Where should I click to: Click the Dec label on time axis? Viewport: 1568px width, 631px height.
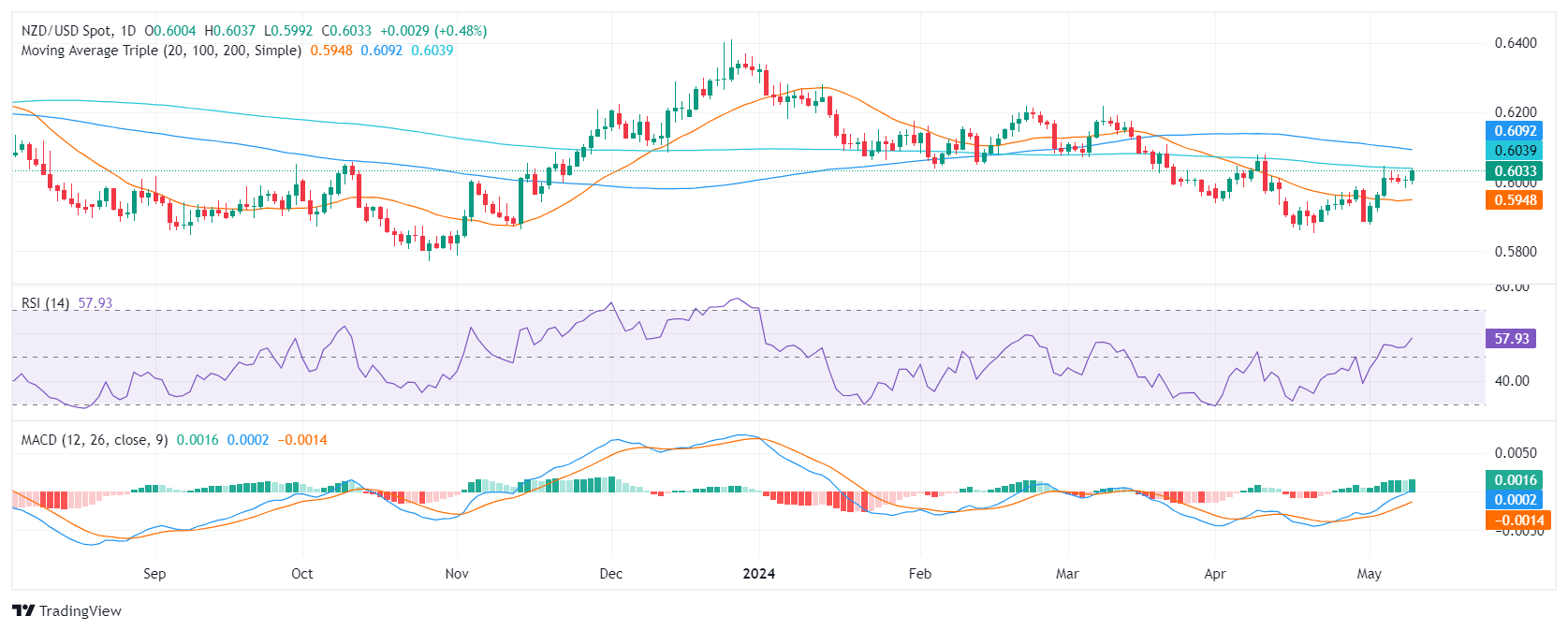coord(610,574)
